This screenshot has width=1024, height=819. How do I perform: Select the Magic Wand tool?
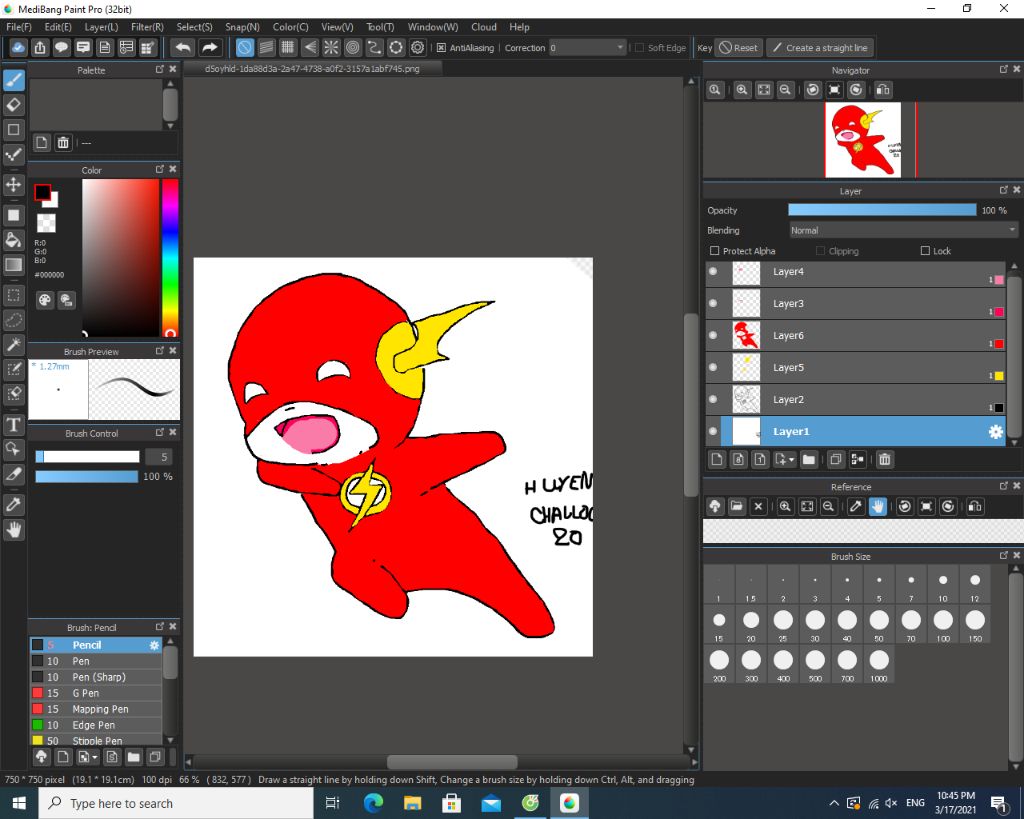pos(14,344)
